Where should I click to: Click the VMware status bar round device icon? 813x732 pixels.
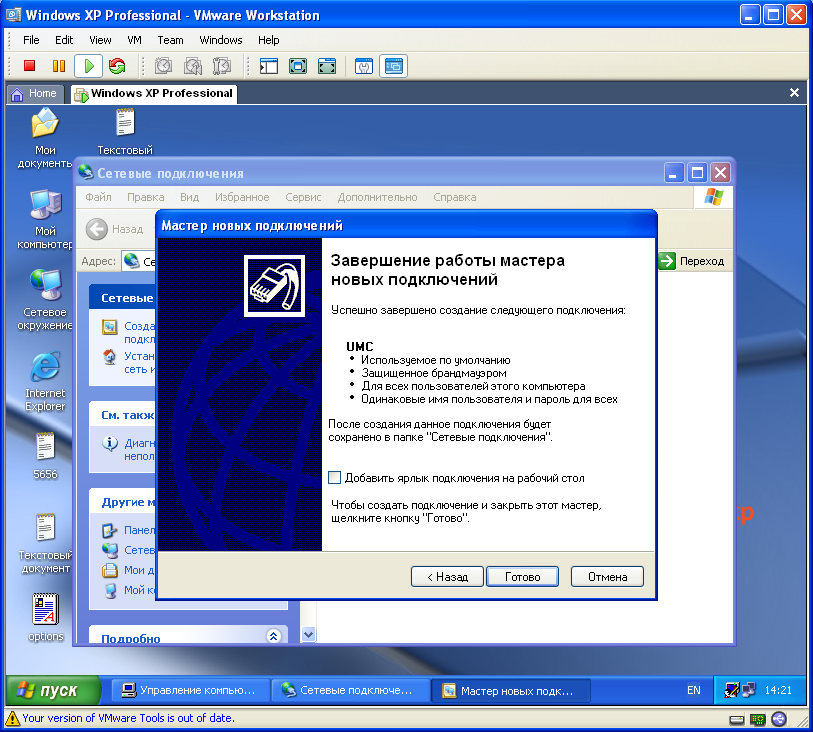[x=779, y=719]
